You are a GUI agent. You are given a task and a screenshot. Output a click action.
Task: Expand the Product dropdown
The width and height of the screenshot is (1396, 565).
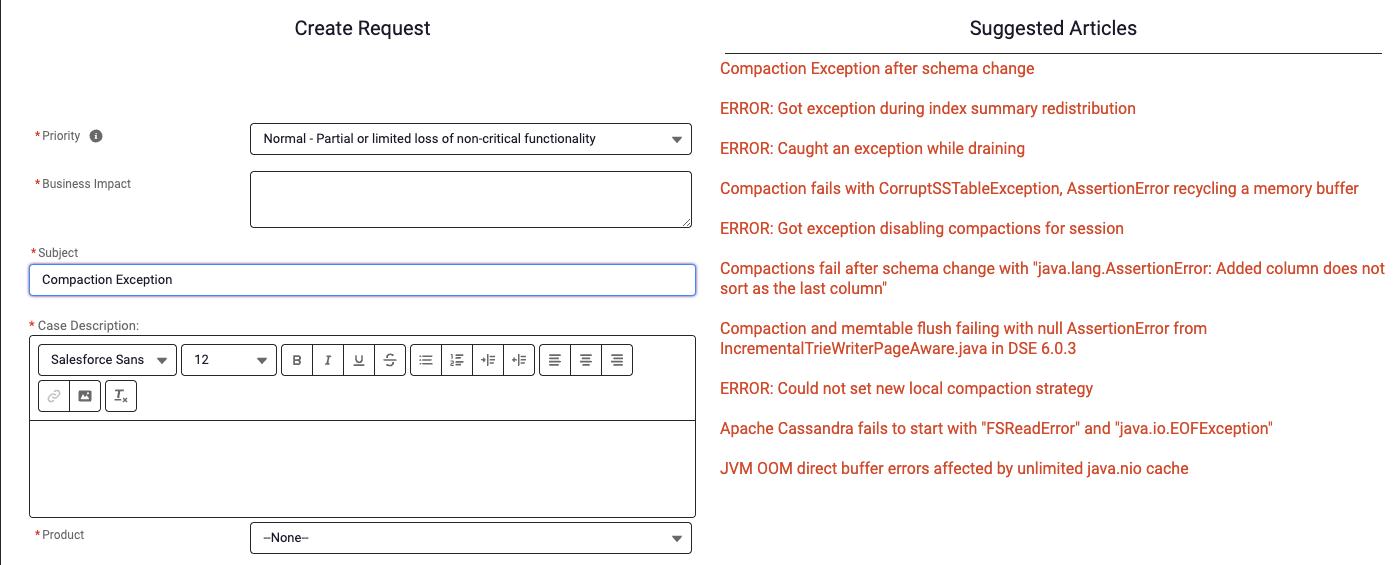click(x=470, y=538)
